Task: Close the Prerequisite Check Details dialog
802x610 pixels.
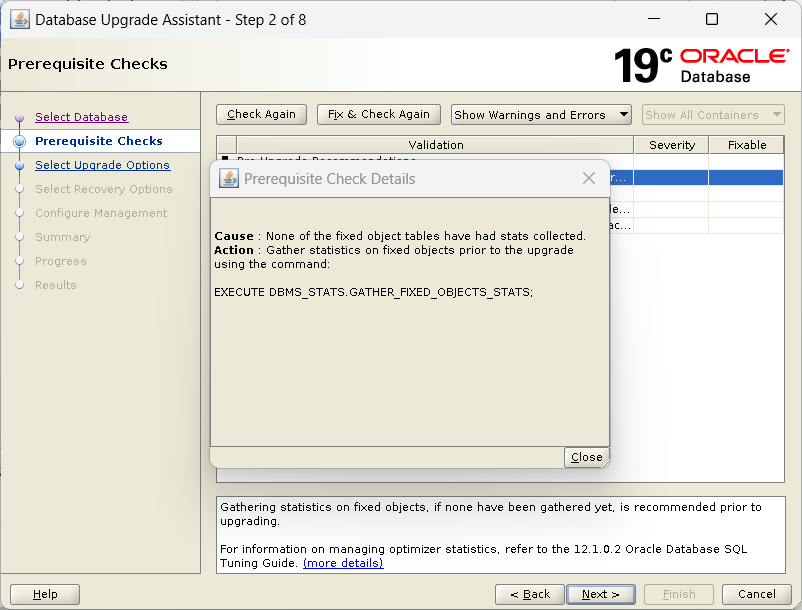Action: click(589, 178)
